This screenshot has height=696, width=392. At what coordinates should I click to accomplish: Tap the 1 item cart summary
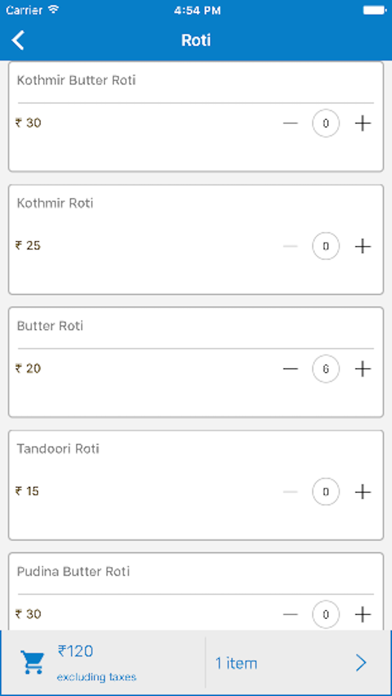point(236,663)
